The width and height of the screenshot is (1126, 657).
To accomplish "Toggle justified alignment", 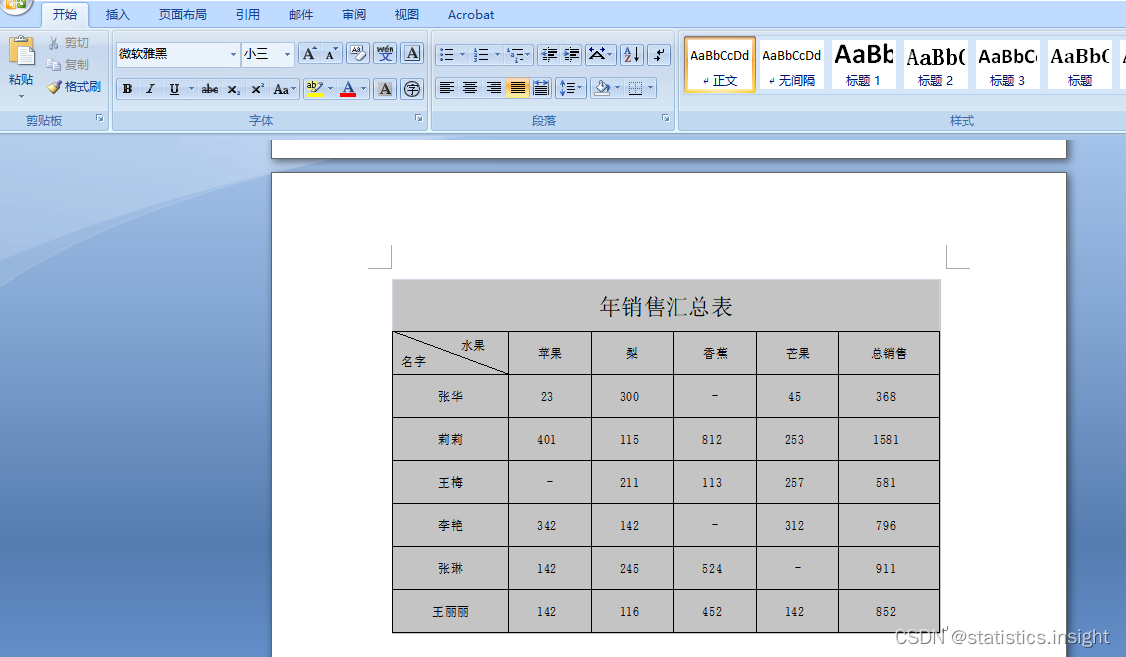I will [x=517, y=88].
